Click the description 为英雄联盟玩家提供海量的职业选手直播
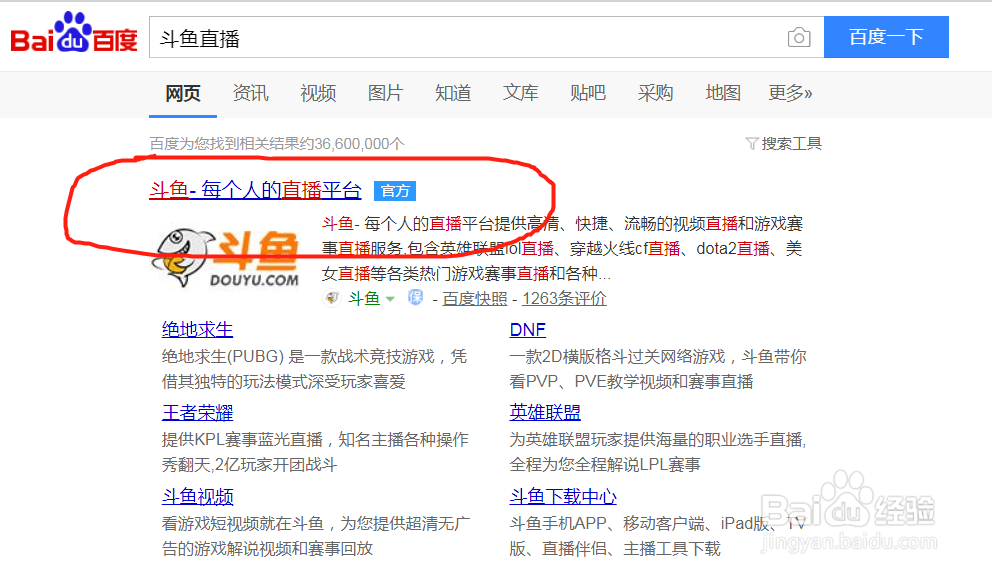The image size is (992, 576). click(x=658, y=452)
